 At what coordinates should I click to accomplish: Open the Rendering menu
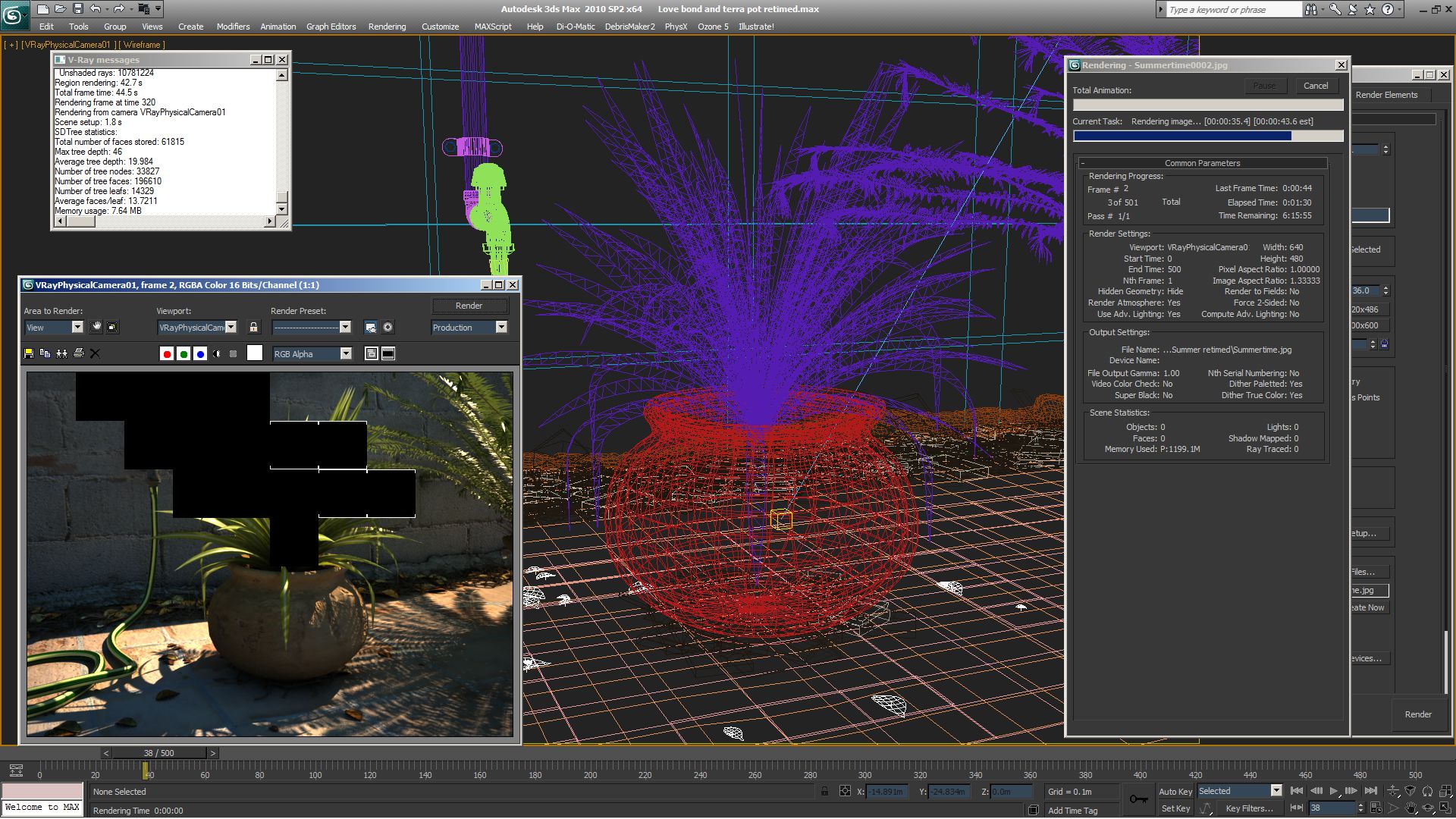[387, 27]
